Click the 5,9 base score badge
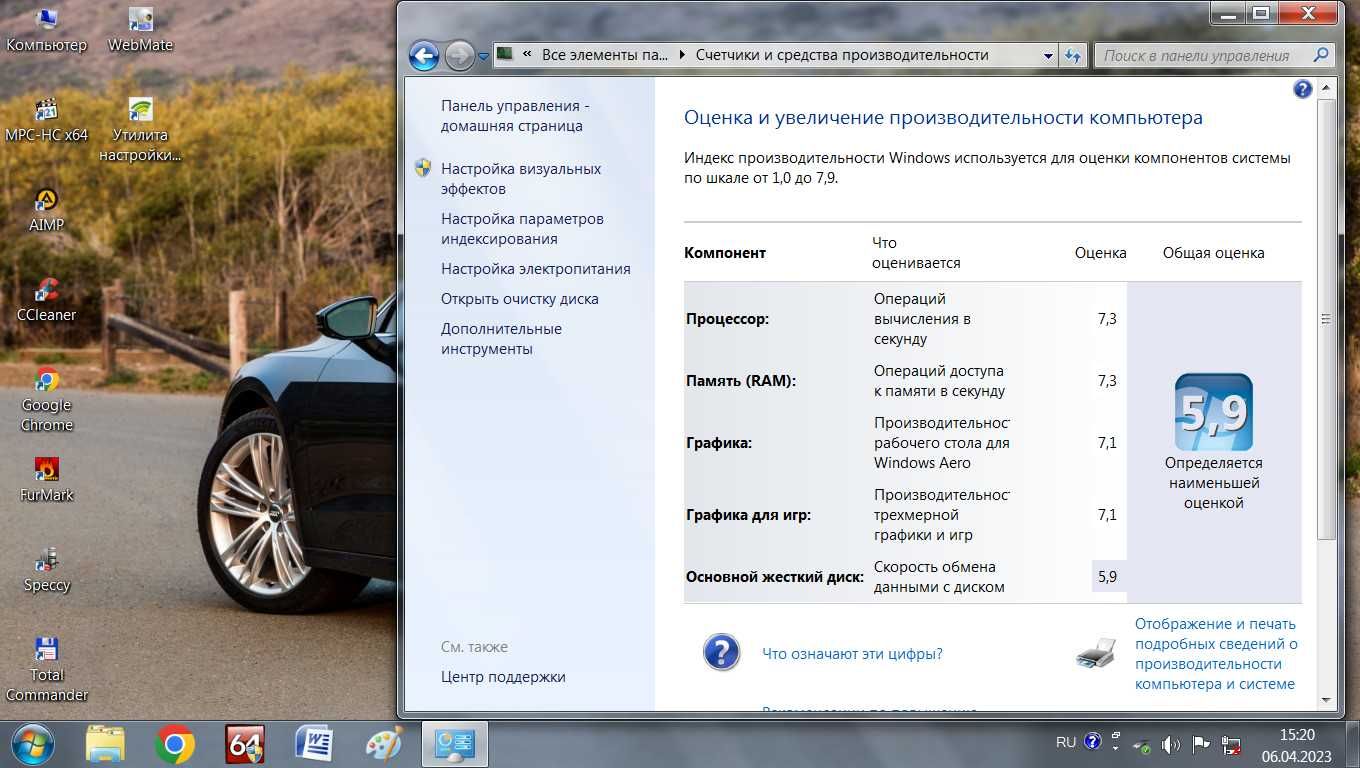 (1214, 412)
